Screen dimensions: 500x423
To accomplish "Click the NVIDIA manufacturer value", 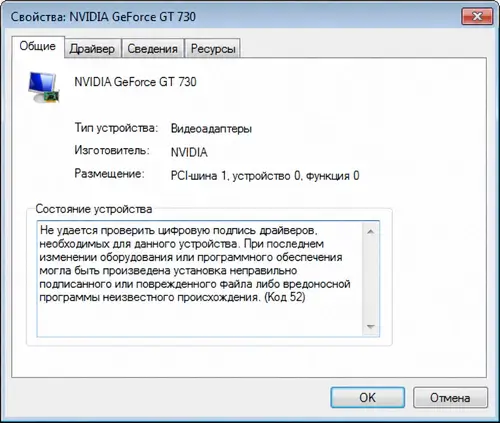I will 189,152.
